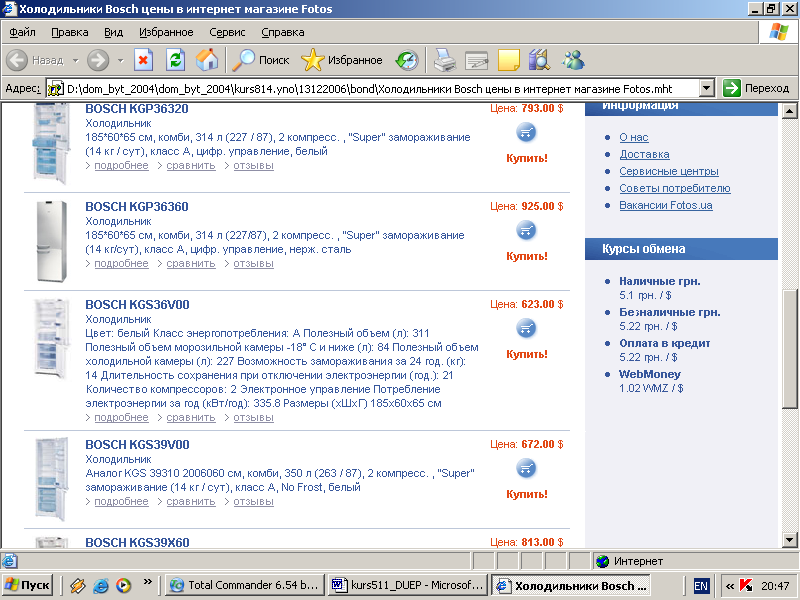
Task: Click the scrollbar down arrow
Action: [x=789, y=540]
